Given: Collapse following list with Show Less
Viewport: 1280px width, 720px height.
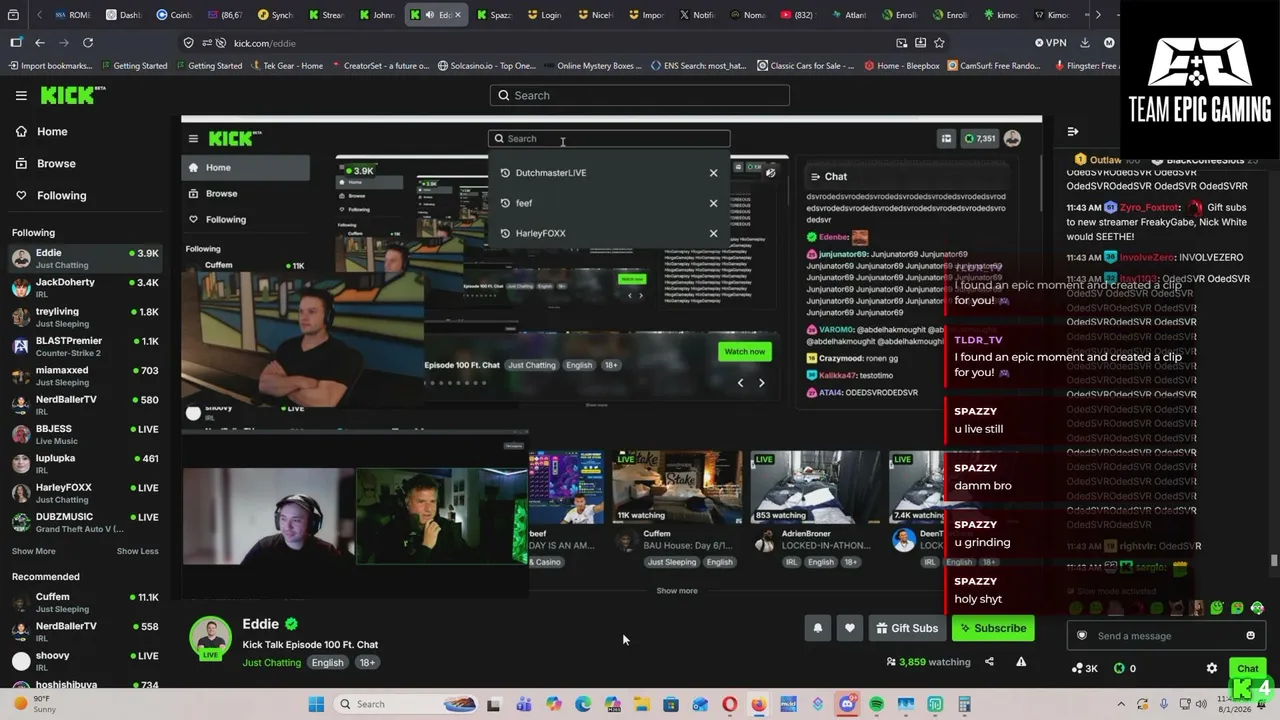Looking at the screenshot, I should (137, 551).
